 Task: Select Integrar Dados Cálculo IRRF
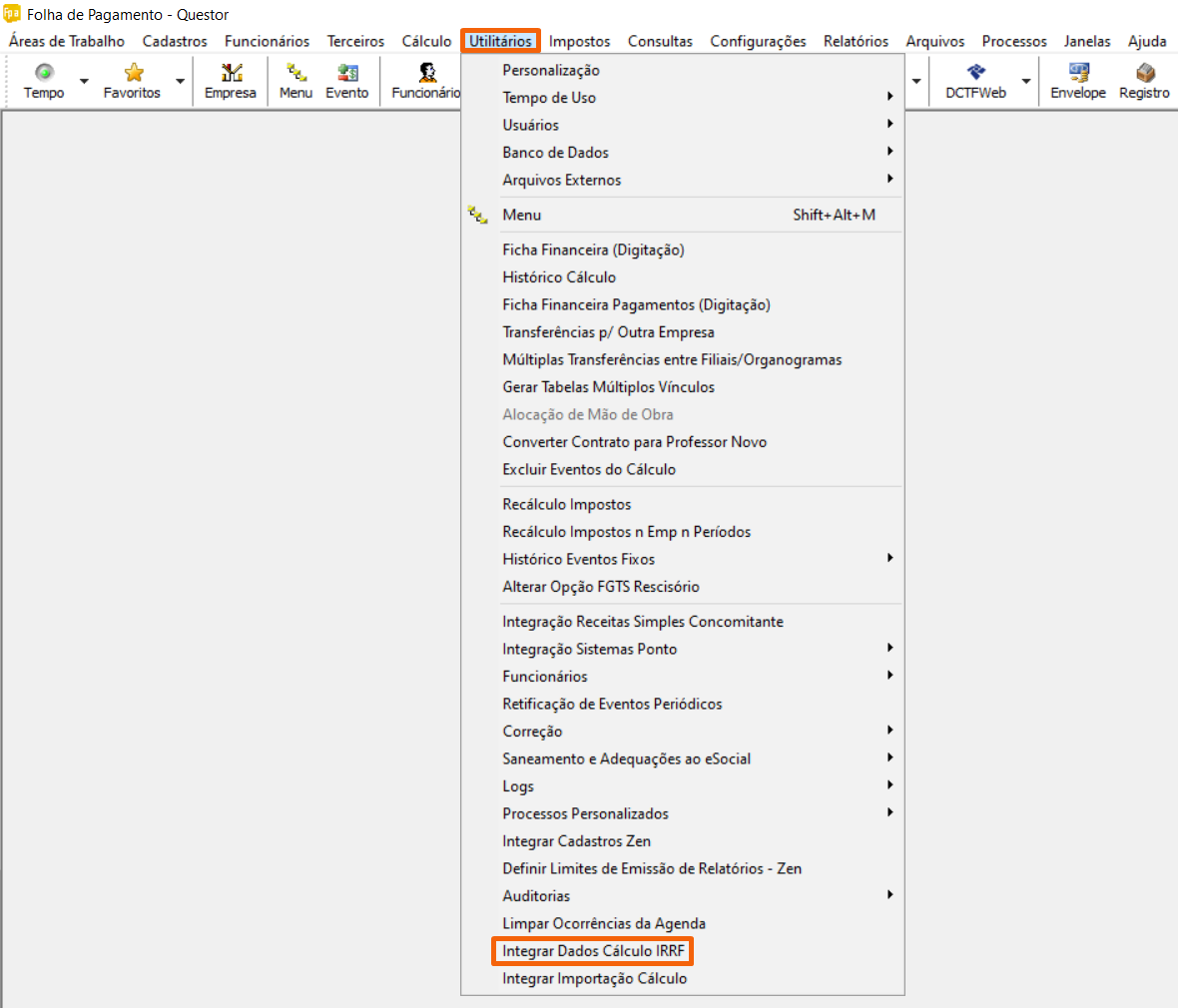click(x=593, y=951)
